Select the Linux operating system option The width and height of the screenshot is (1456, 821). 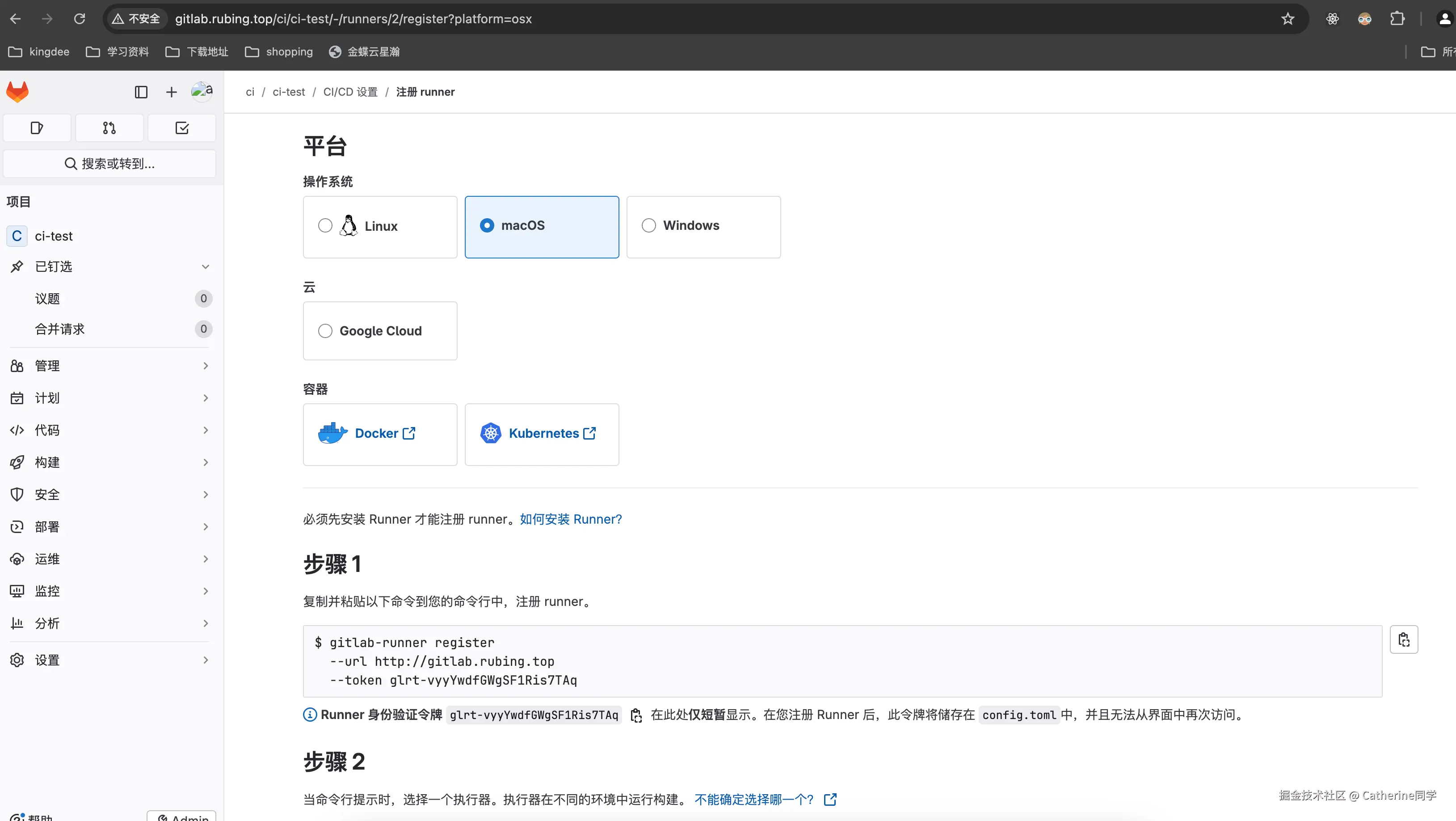(x=325, y=226)
